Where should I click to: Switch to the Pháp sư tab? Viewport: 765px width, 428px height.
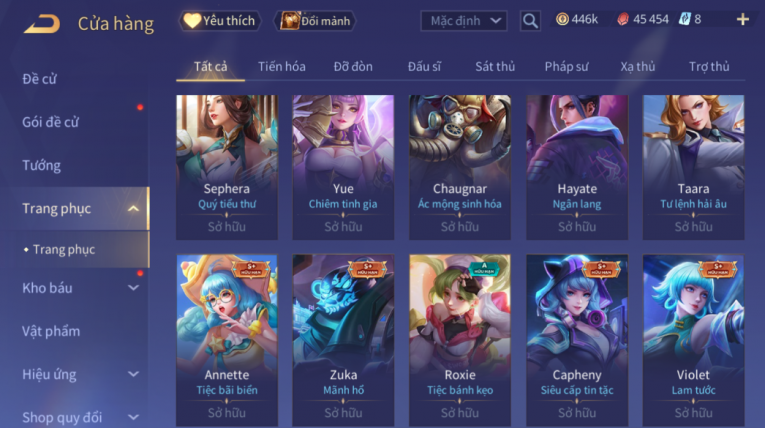click(x=566, y=66)
